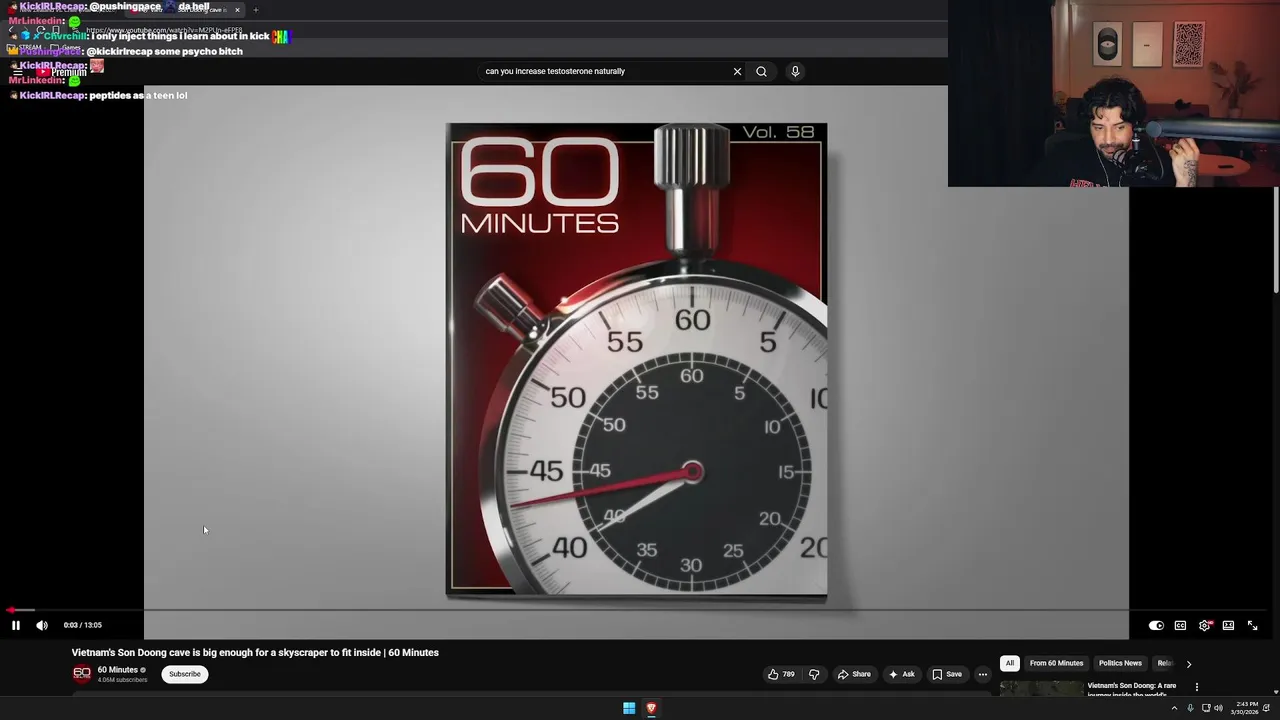The width and height of the screenshot is (1280, 720).
Task: Subscribe to the 60 Minutes channel
Action: point(185,674)
